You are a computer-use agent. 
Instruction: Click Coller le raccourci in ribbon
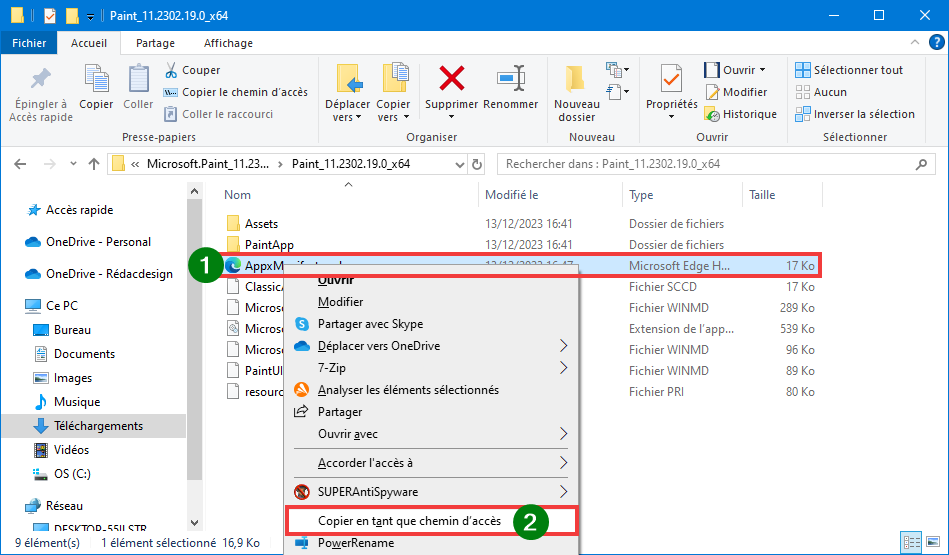218,114
